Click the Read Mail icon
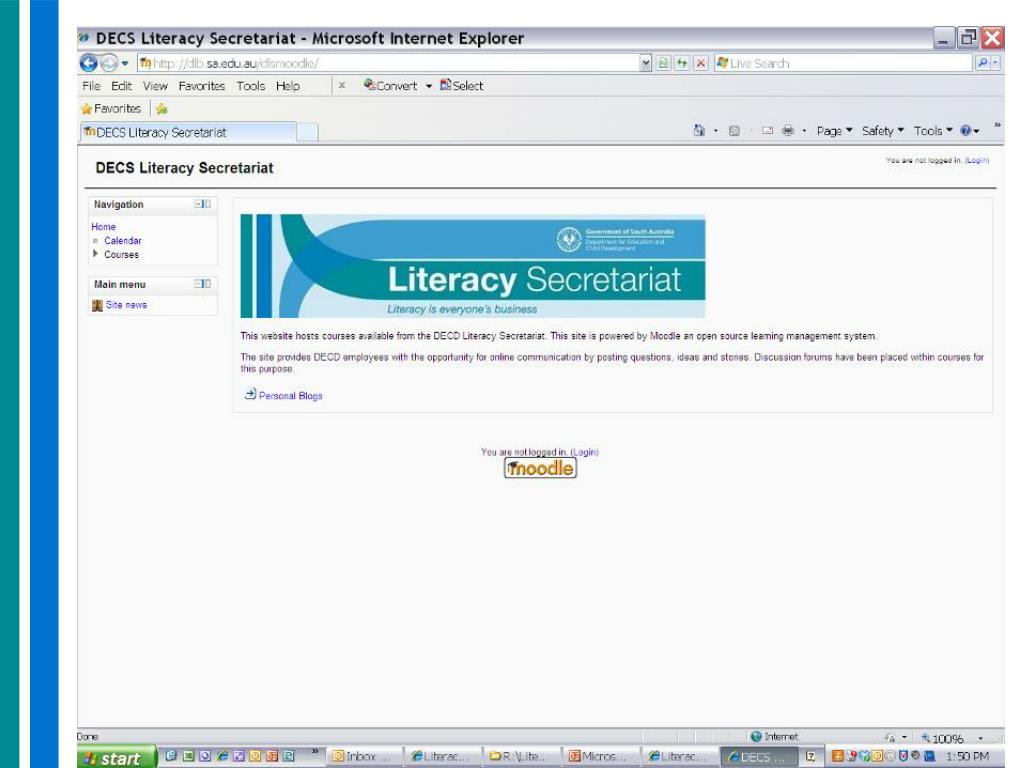This screenshot has width=1024, height=768. coord(767,131)
